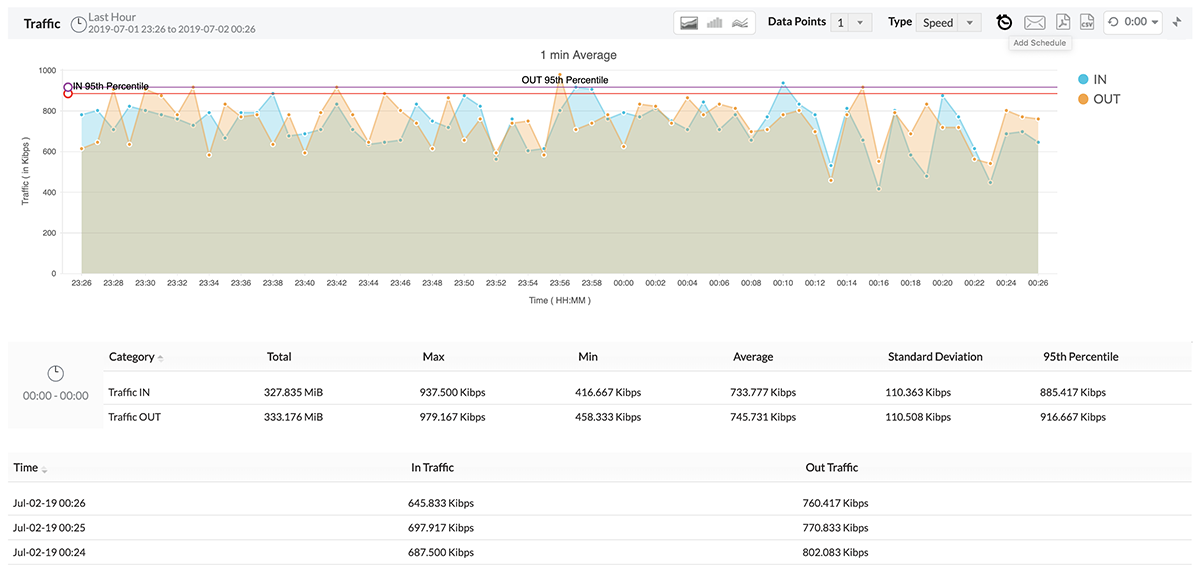Email the traffic report via envelope icon
This screenshot has height=568, width=1200.
point(1035,22)
